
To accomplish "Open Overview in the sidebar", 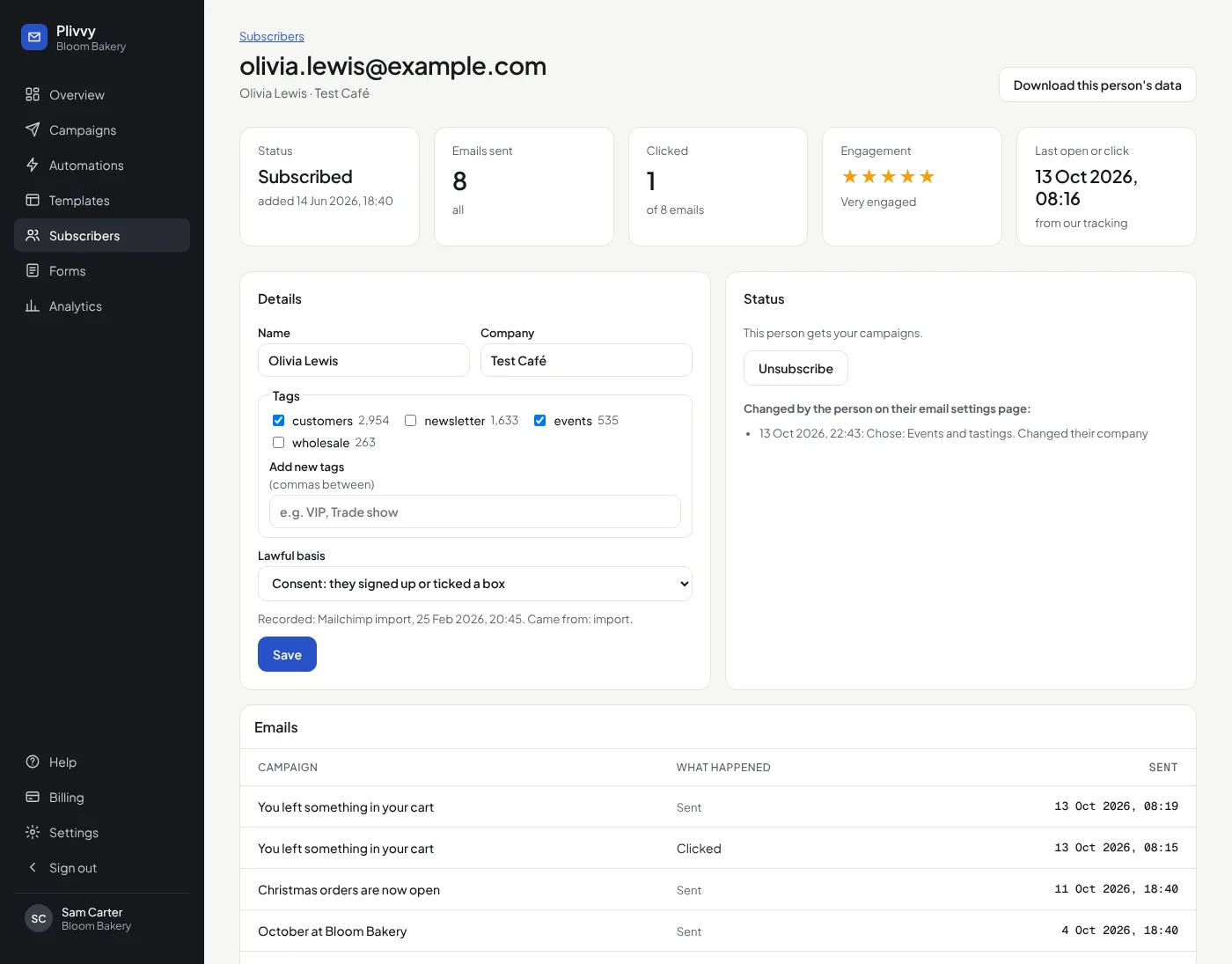I will (102, 94).
